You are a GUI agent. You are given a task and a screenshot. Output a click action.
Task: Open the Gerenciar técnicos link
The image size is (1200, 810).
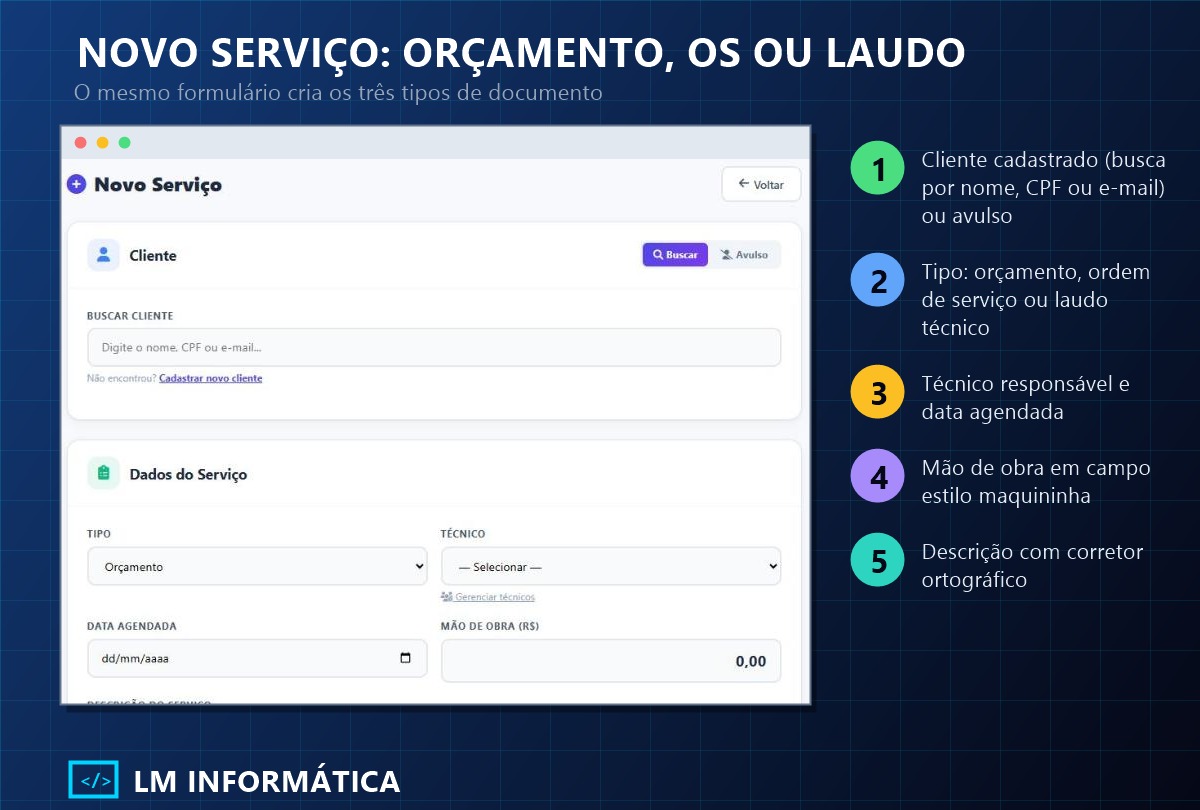pyautogui.click(x=488, y=597)
